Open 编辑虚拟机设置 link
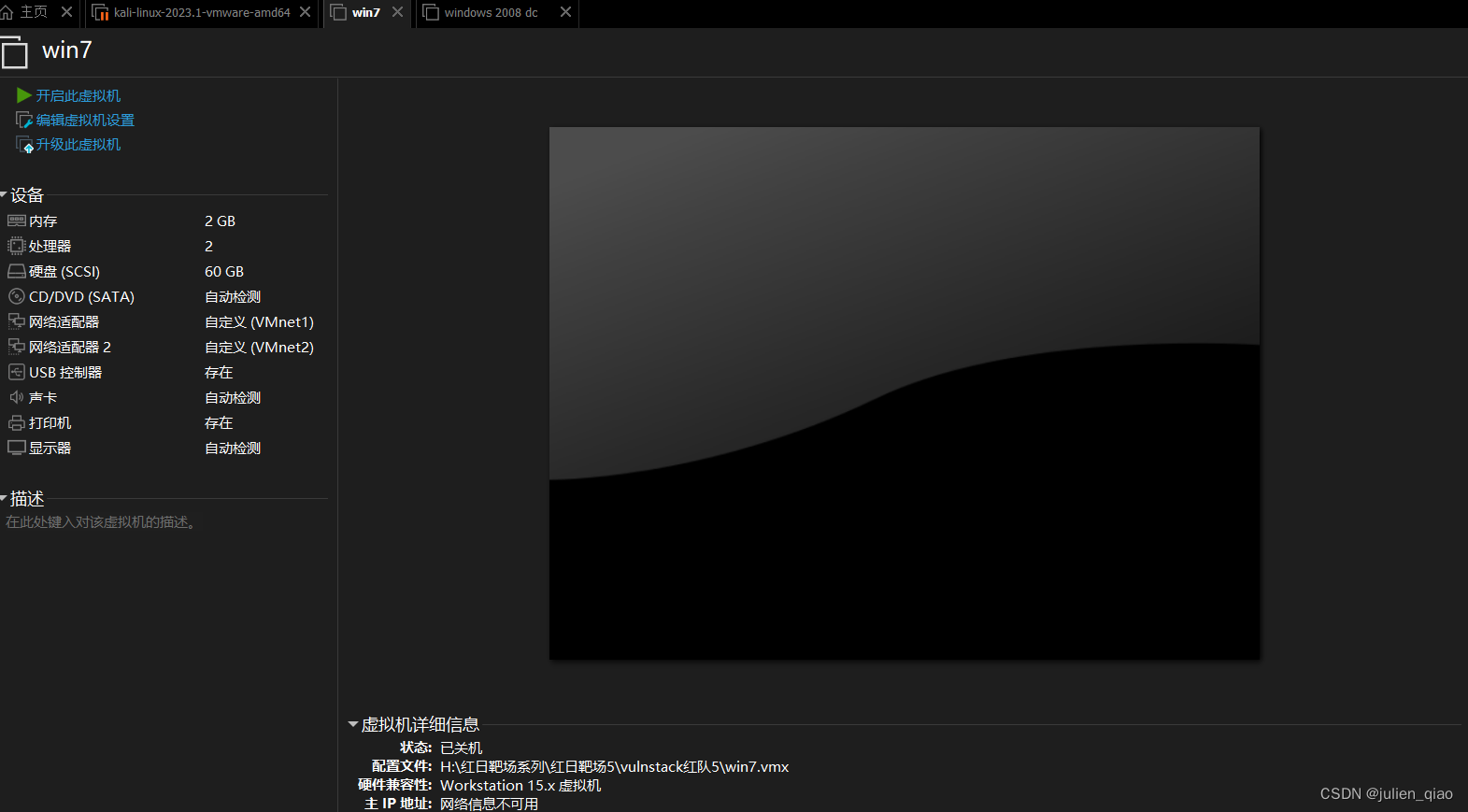 pos(85,120)
